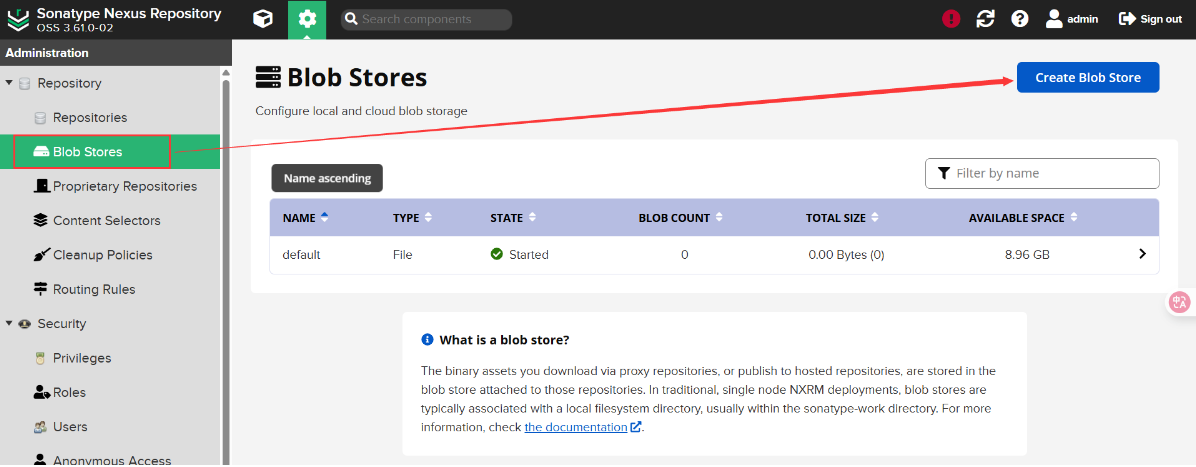
Task: Open Proprietary Repositories
Action: [125, 186]
